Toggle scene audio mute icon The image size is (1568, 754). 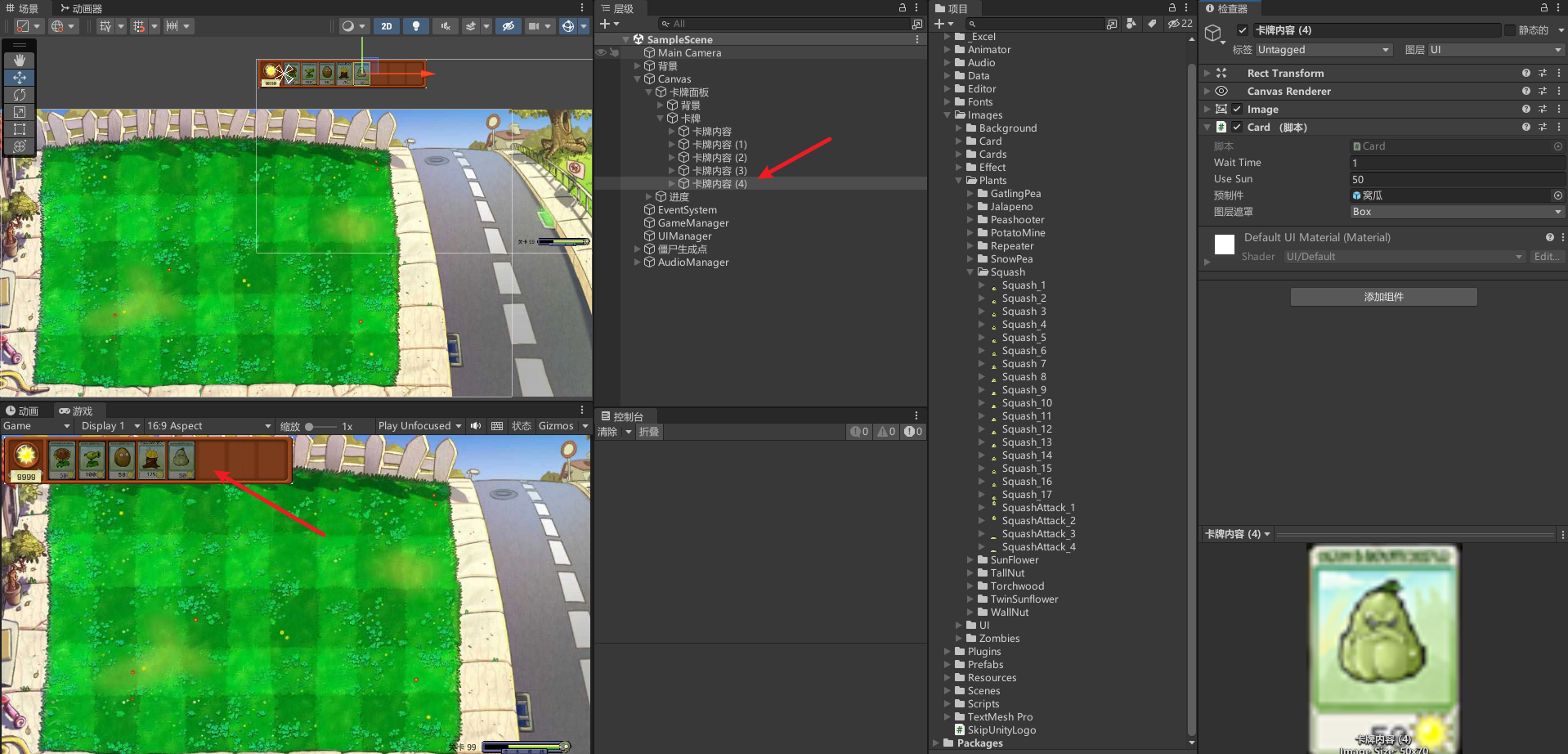pos(446,26)
